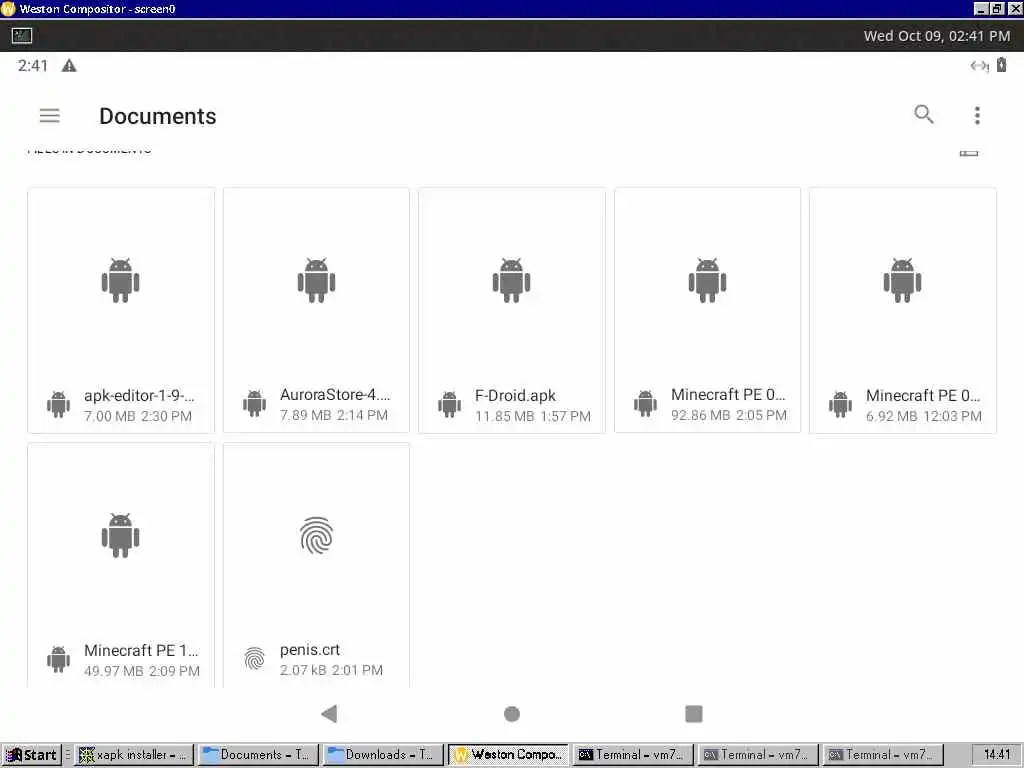This screenshot has width=1024, height=768.
Task: Click small Android icon beside F-Droid.apk
Action: [x=449, y=404]
